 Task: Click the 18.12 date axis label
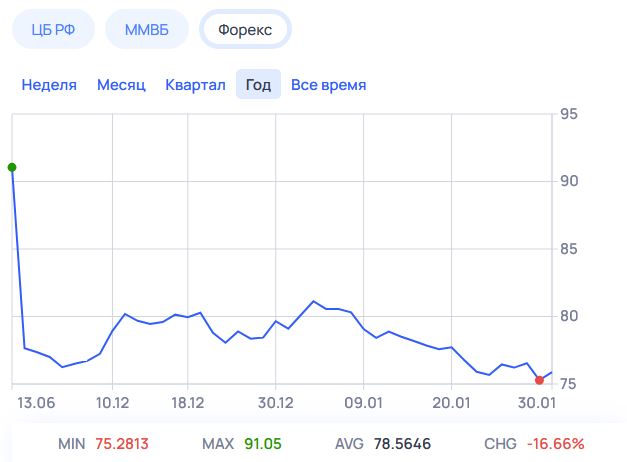[187, 402]
